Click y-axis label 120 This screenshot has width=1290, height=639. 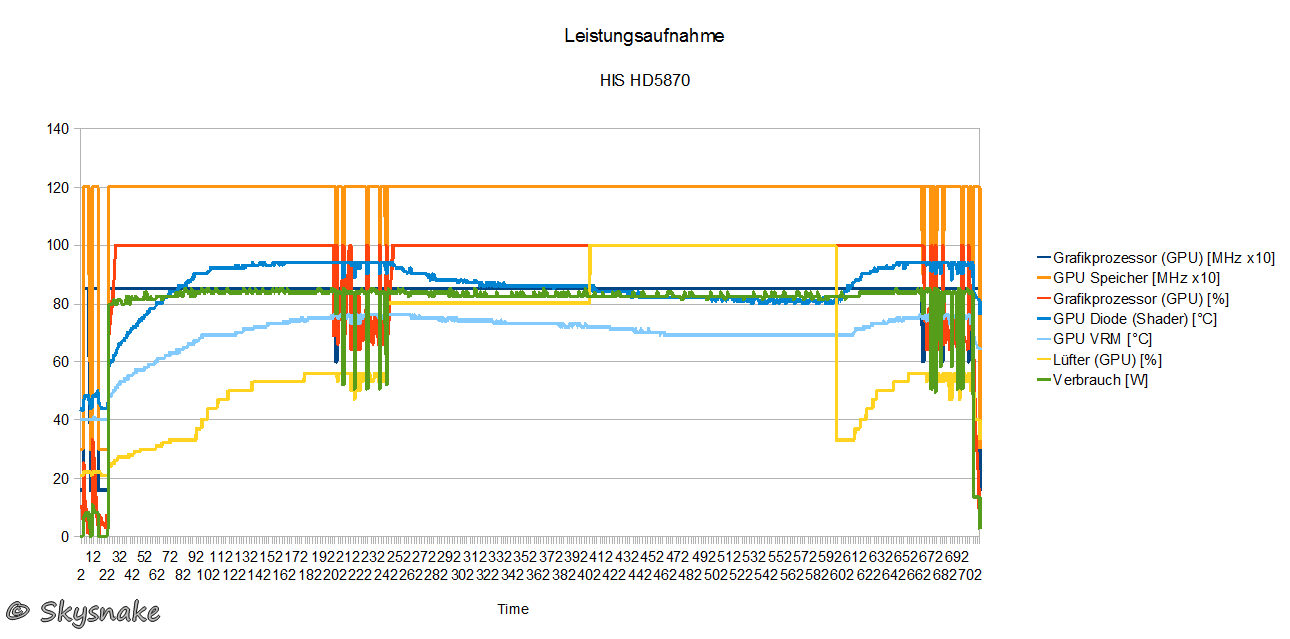pos(58,187)
